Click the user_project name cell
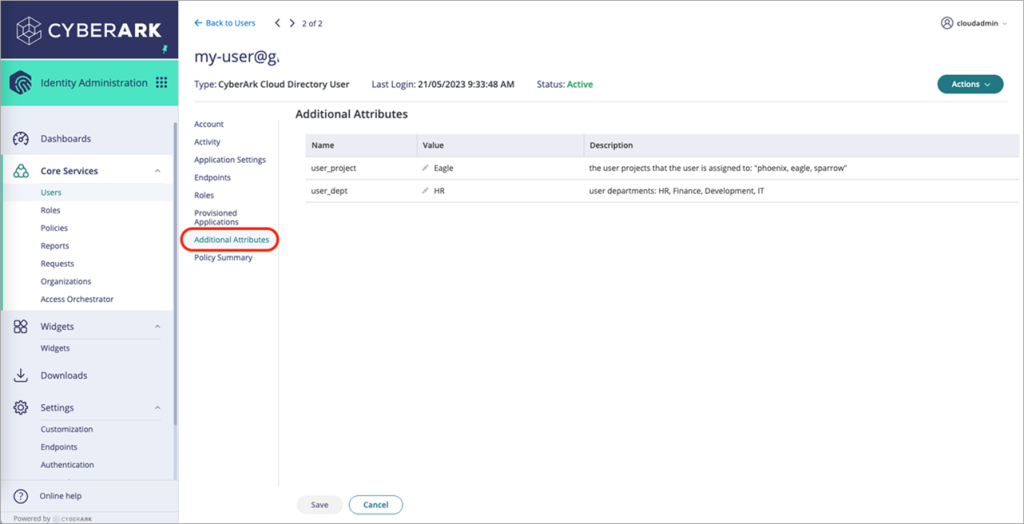This screenshot has width=1024, height=524. (x=333, y=168)
